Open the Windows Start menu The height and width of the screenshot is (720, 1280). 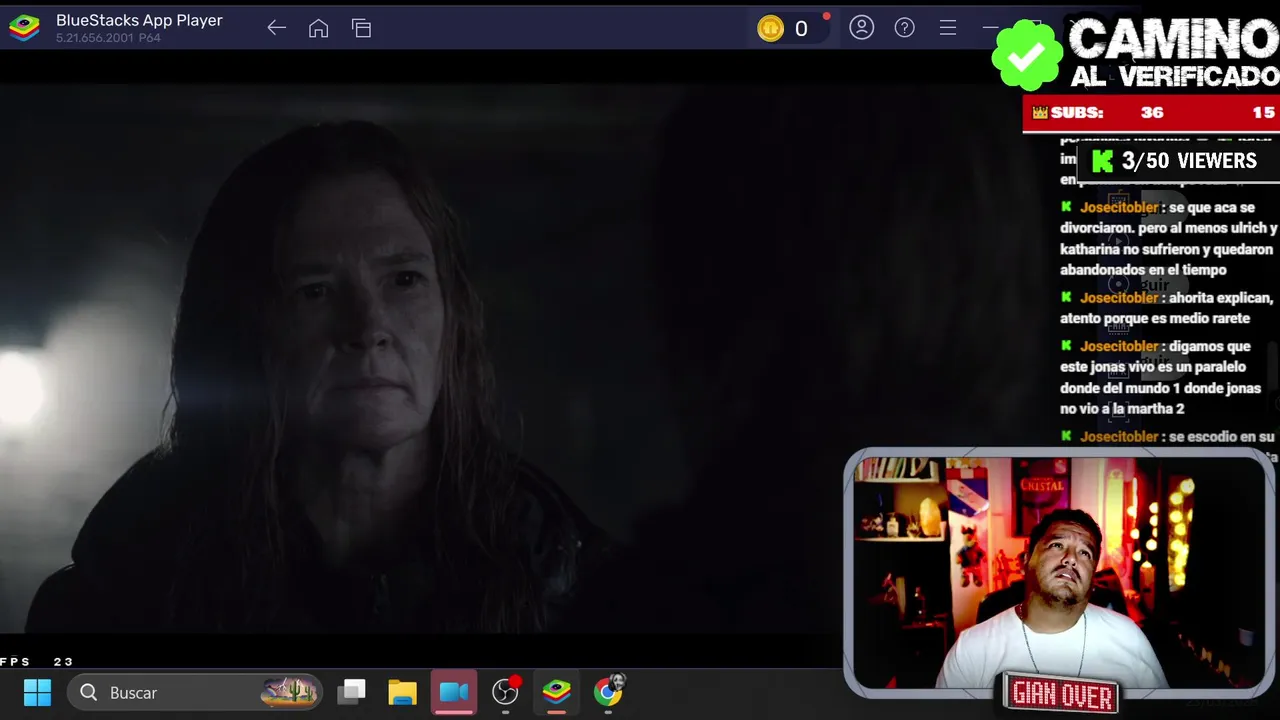(x=37, y=692)
